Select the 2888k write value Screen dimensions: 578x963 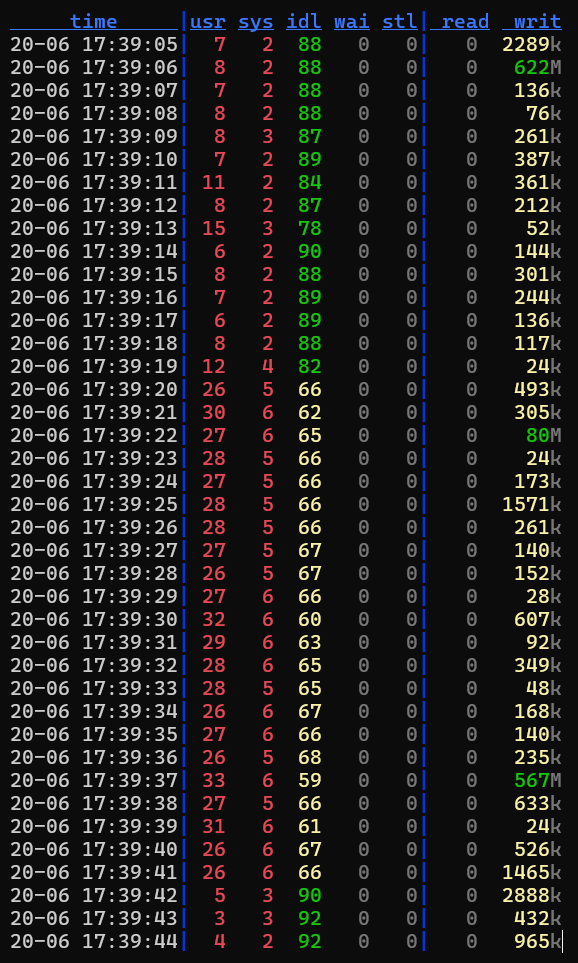click(x=531, y=895)
